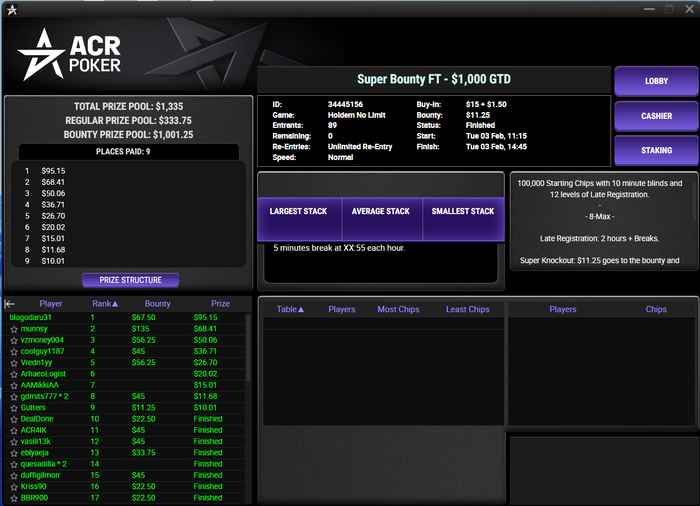Minimize the ACR Poker window
The height and width of the screenshot is (506, 700).
point(649,9)
